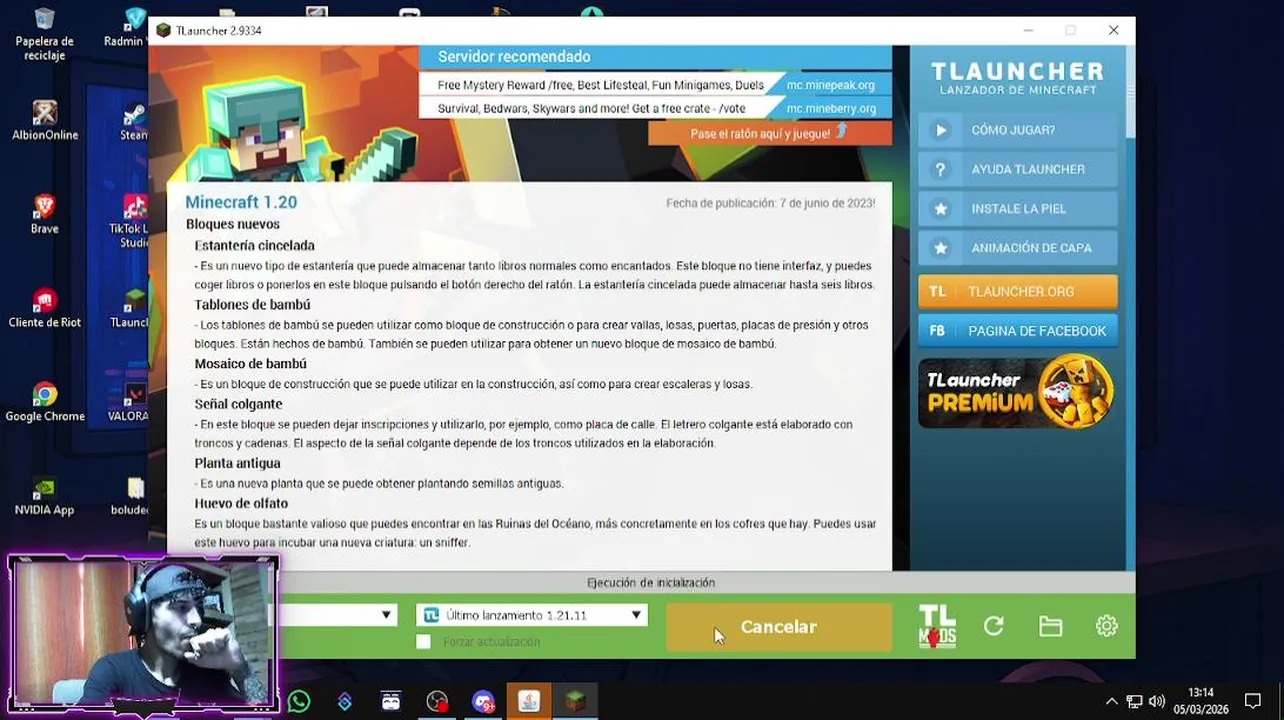Viewport: 1284px width, 720px height.
Task: Click star icon beside Animación de Capa
Action: [x=940, y=248]
